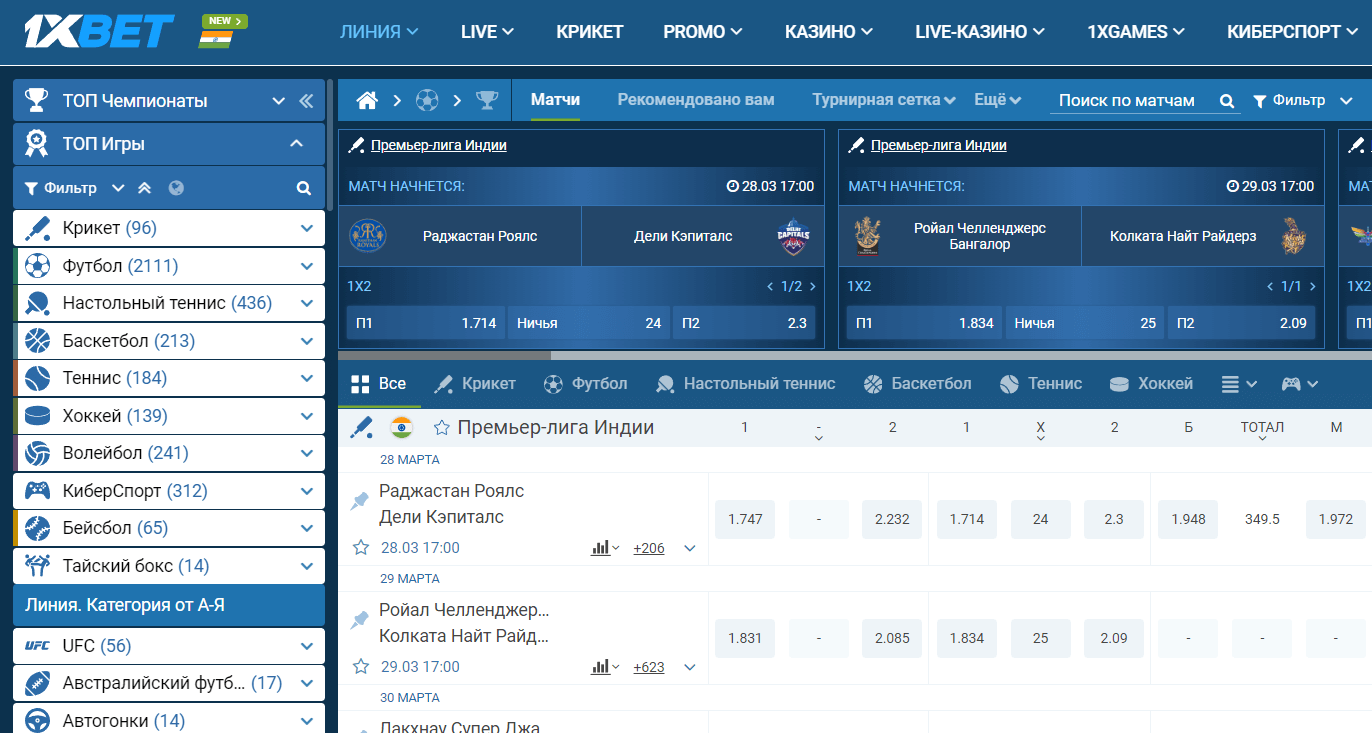Click the table tennis paddle sidebar icon
This screenshot has width=1372, height=733.
37,303
